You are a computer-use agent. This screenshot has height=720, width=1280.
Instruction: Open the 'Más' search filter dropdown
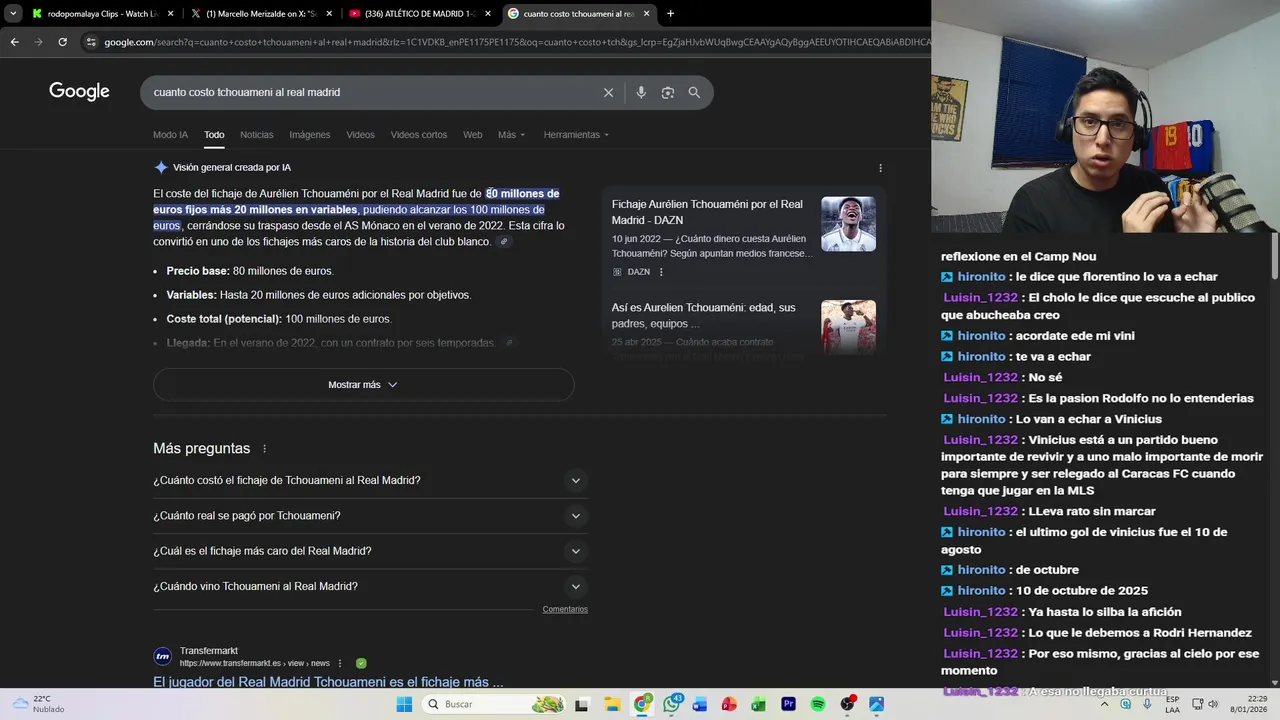pyautogui.click(x=511, y=135)
